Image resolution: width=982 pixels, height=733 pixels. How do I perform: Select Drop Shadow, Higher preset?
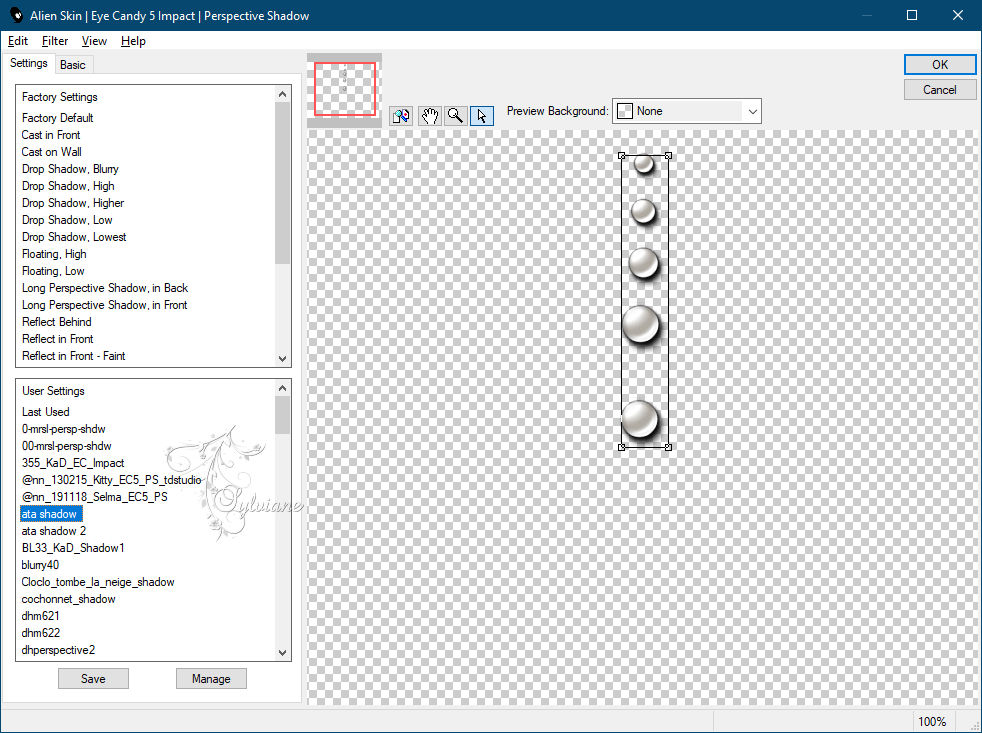pyautogui.click(x=73, y=202)
